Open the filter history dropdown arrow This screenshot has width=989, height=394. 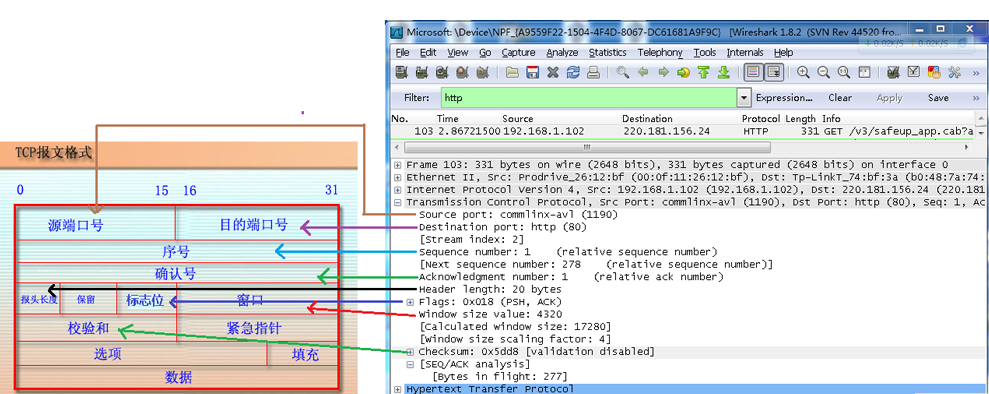tap(745, 98)
